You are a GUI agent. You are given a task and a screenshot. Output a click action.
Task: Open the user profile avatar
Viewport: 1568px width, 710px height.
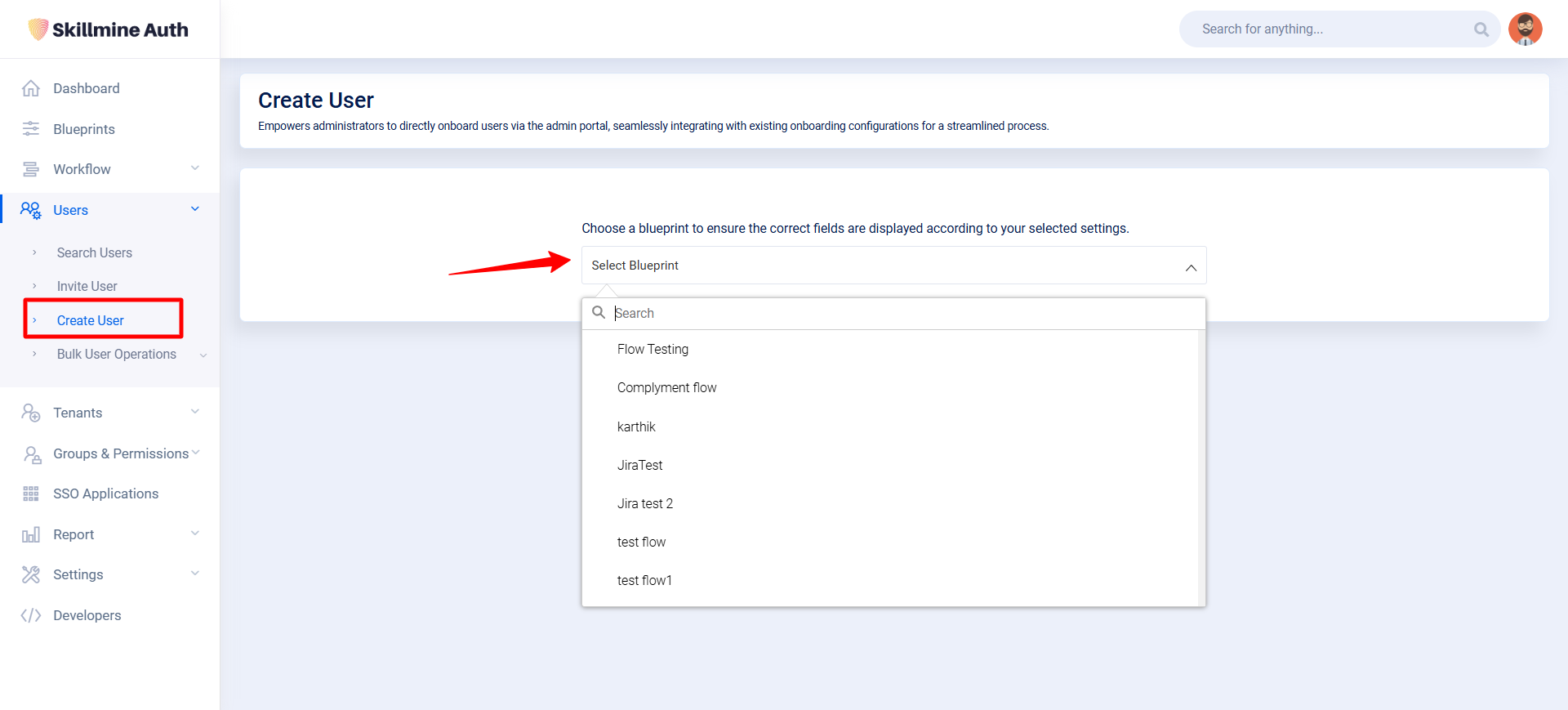(1525, 29)
